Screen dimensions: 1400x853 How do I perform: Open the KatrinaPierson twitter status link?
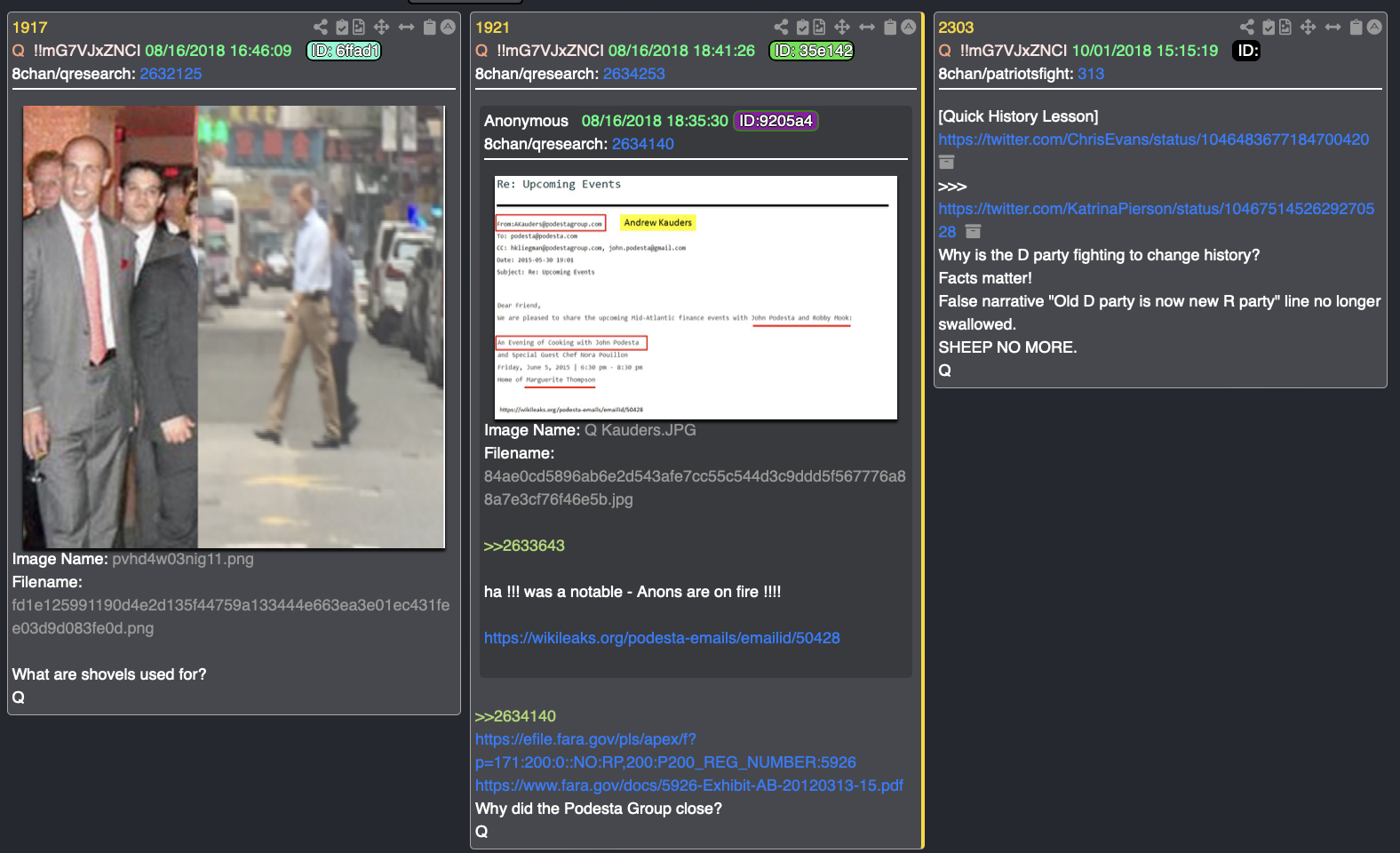[x=1157, y=220]
